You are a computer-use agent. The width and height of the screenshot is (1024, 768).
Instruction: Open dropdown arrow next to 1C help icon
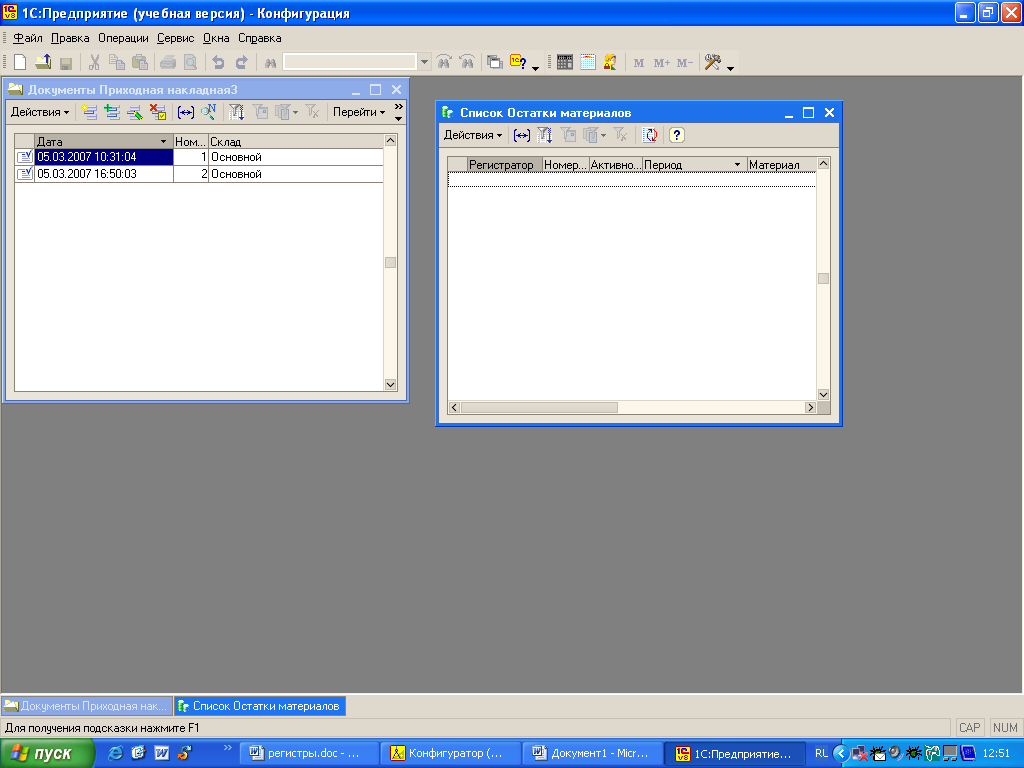coord(536,68)
